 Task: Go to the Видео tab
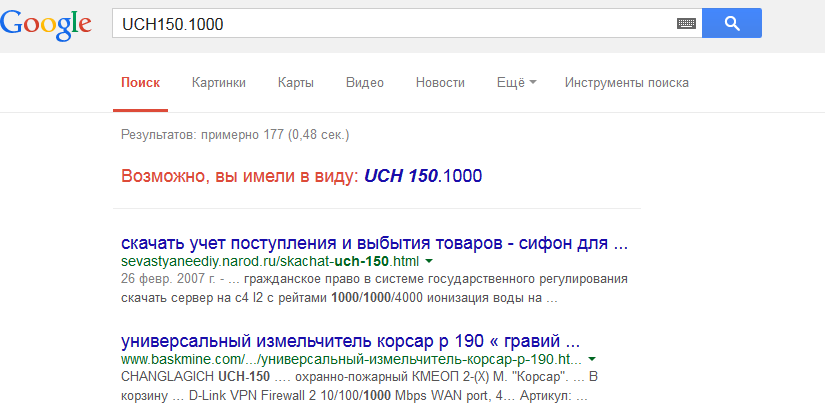(x=365, y=83)
